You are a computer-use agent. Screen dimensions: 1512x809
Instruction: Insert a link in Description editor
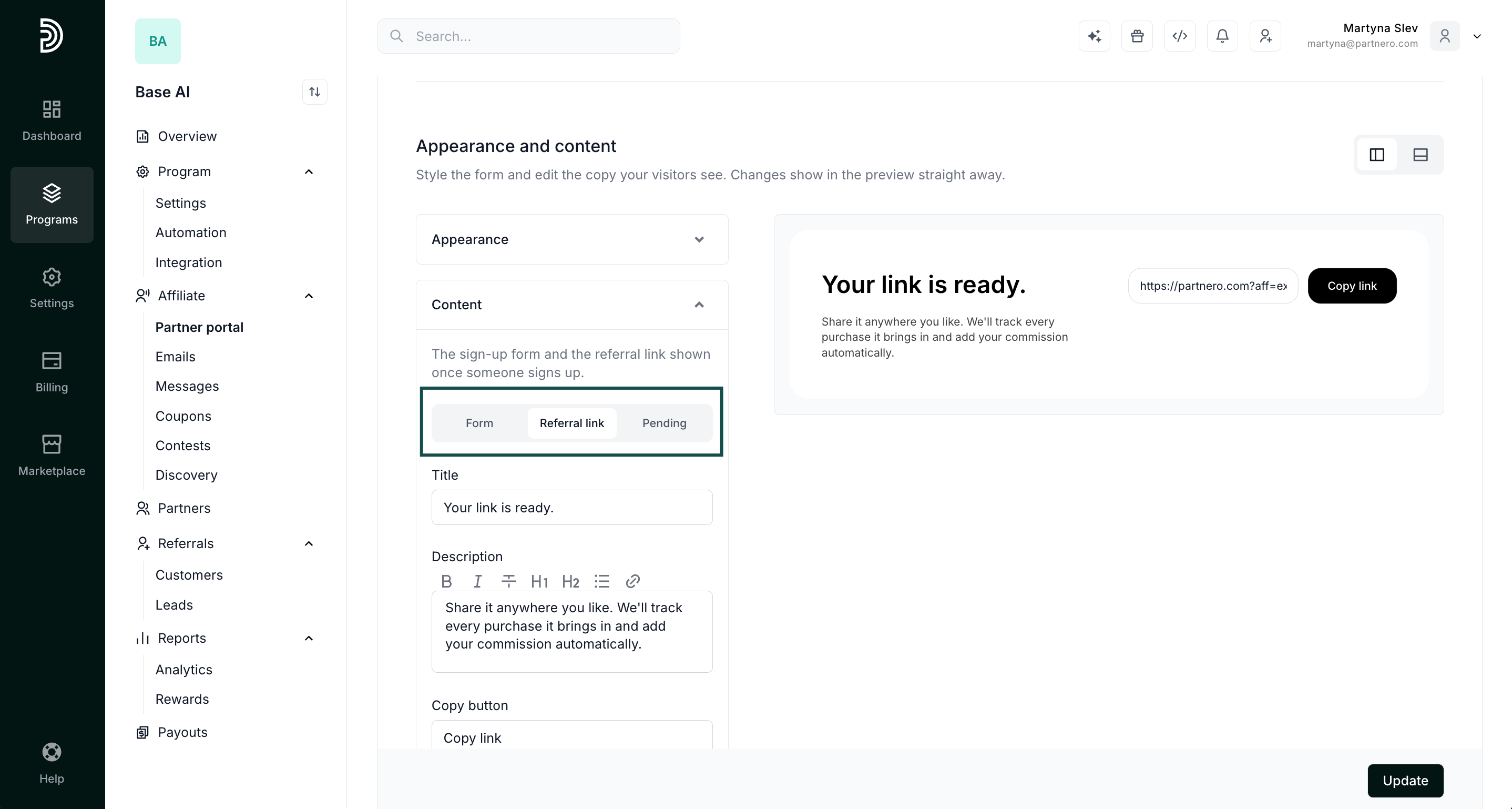(x=633, y=581)
